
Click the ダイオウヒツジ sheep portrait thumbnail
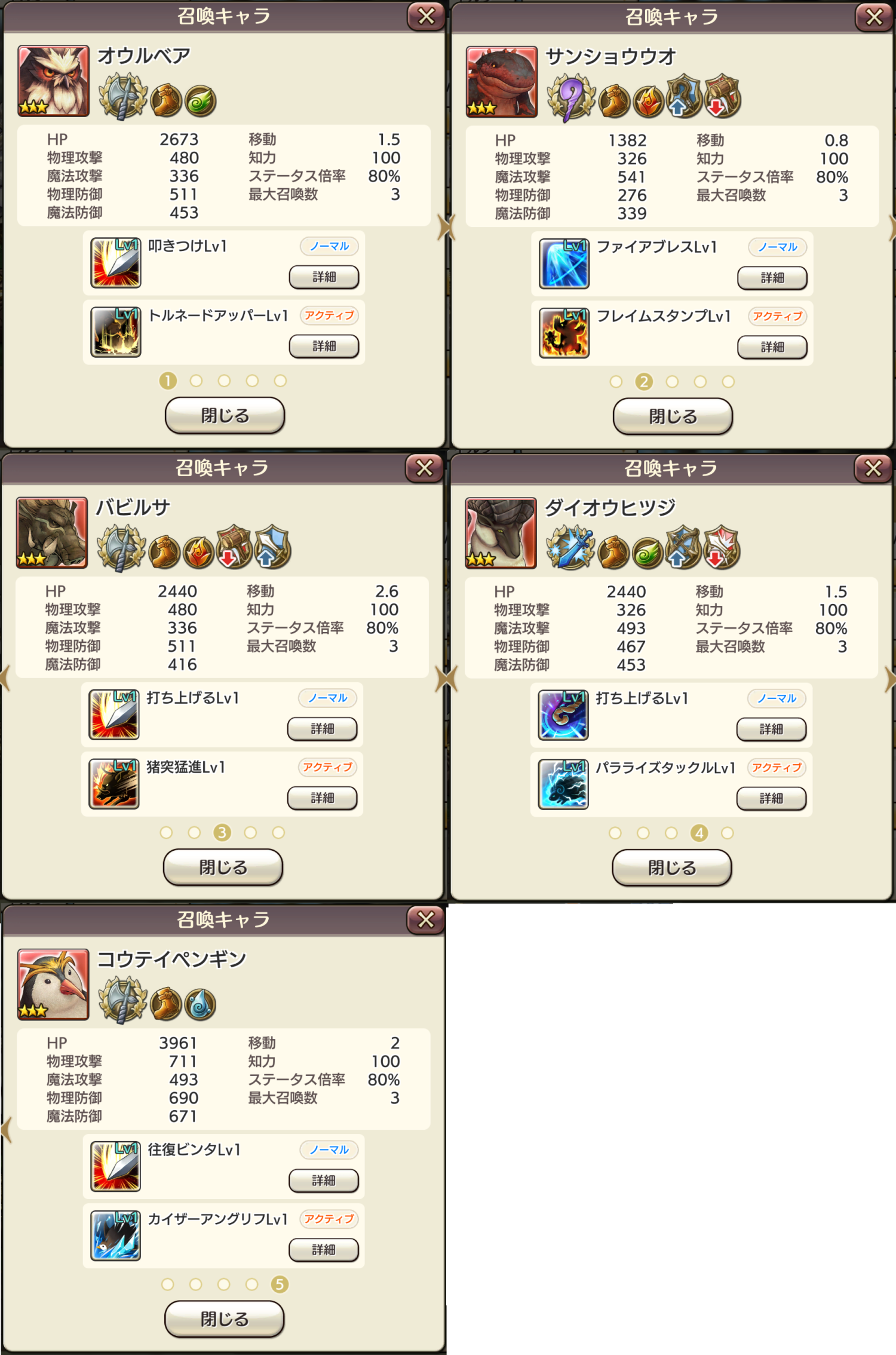click(x=501, y=533)
